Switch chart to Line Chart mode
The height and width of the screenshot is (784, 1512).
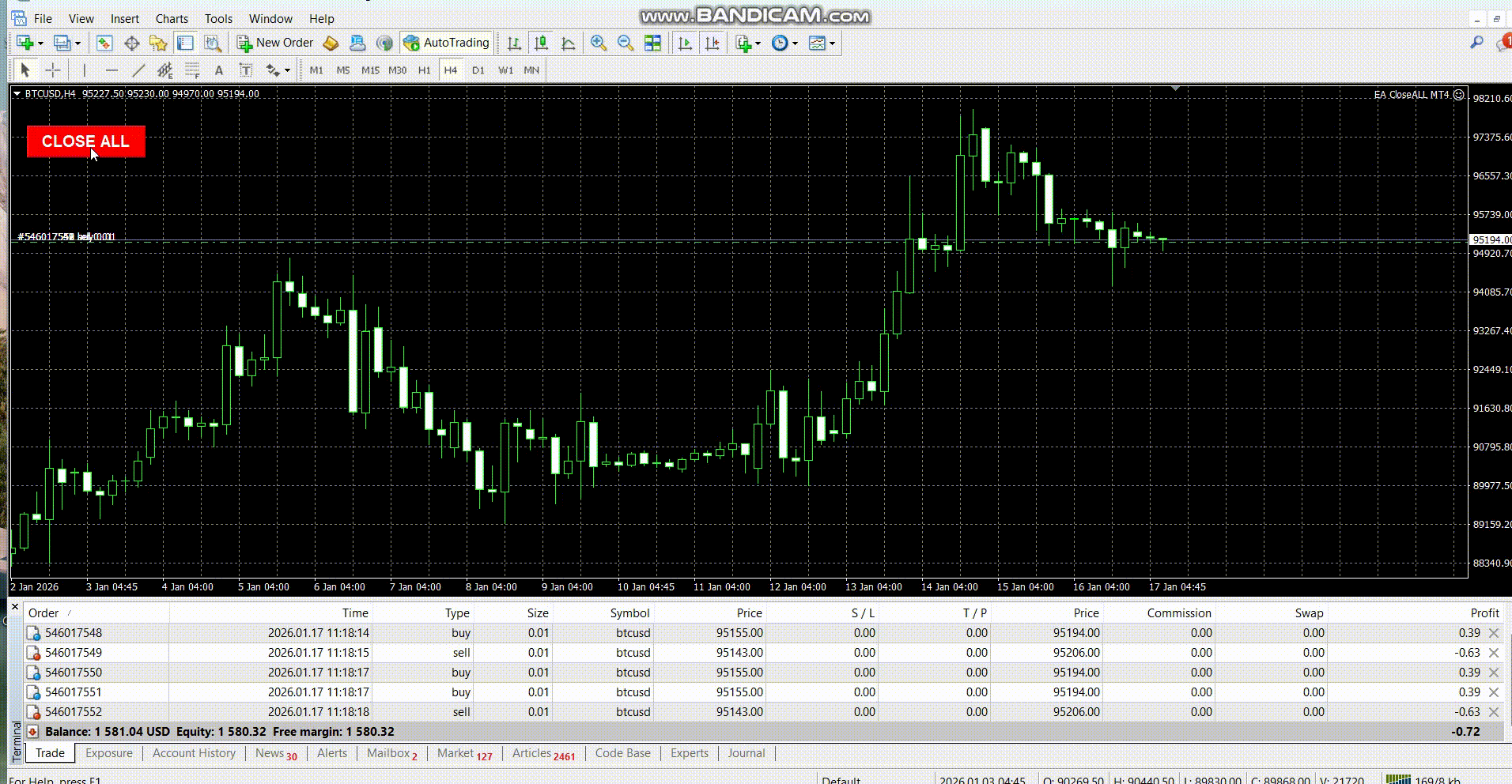tap(568, 43)
